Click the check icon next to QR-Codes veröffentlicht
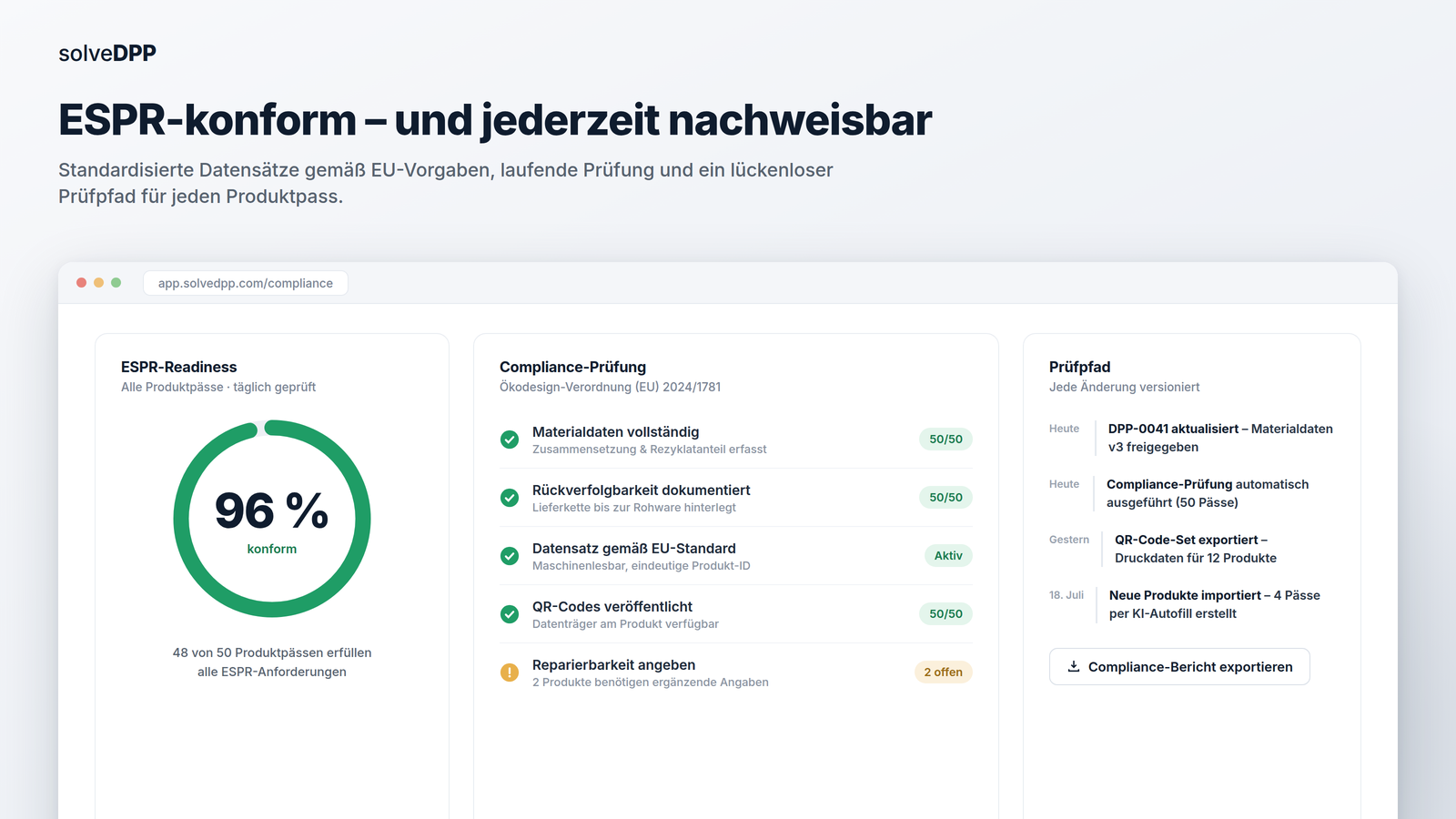The width and height of the screenshot is (1456, 819). (x=510, y=614)
